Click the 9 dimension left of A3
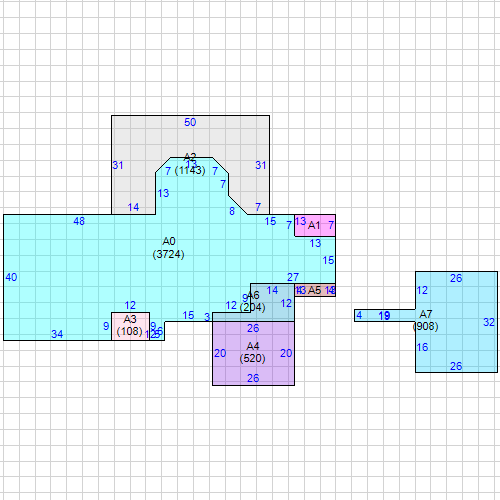Viewport: 500px width, 500px height. [106, 326]
